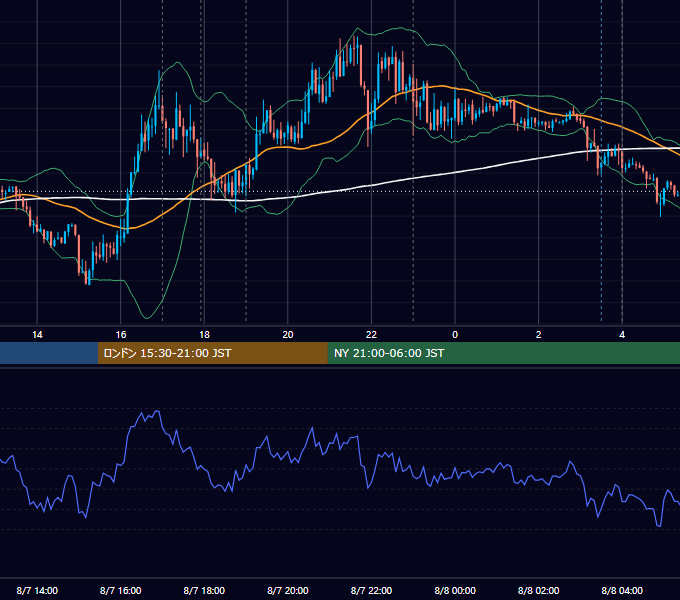The height and width of the screenshot is (600, 680).
Task: Click the 22 hour axis label
Action: tap(371, 335)
